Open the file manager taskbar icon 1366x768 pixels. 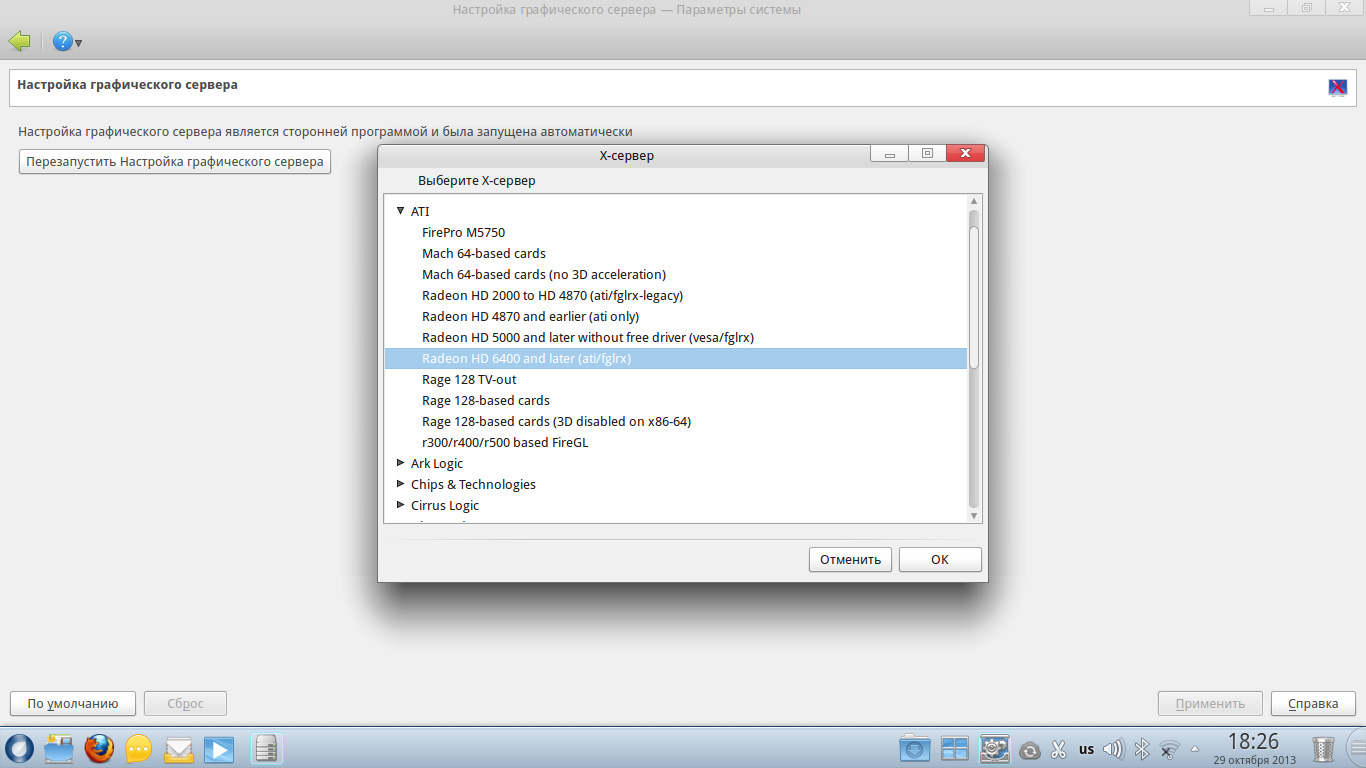click(59, 748)
